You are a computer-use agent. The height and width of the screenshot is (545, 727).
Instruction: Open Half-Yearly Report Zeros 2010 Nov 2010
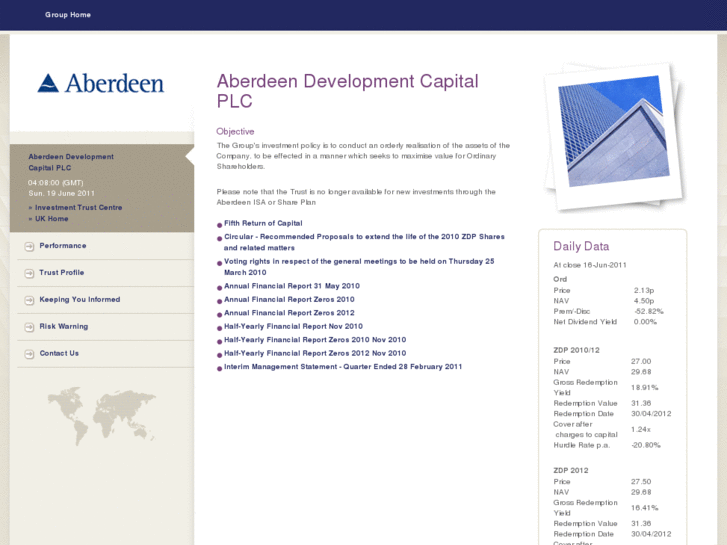[315, 340]
